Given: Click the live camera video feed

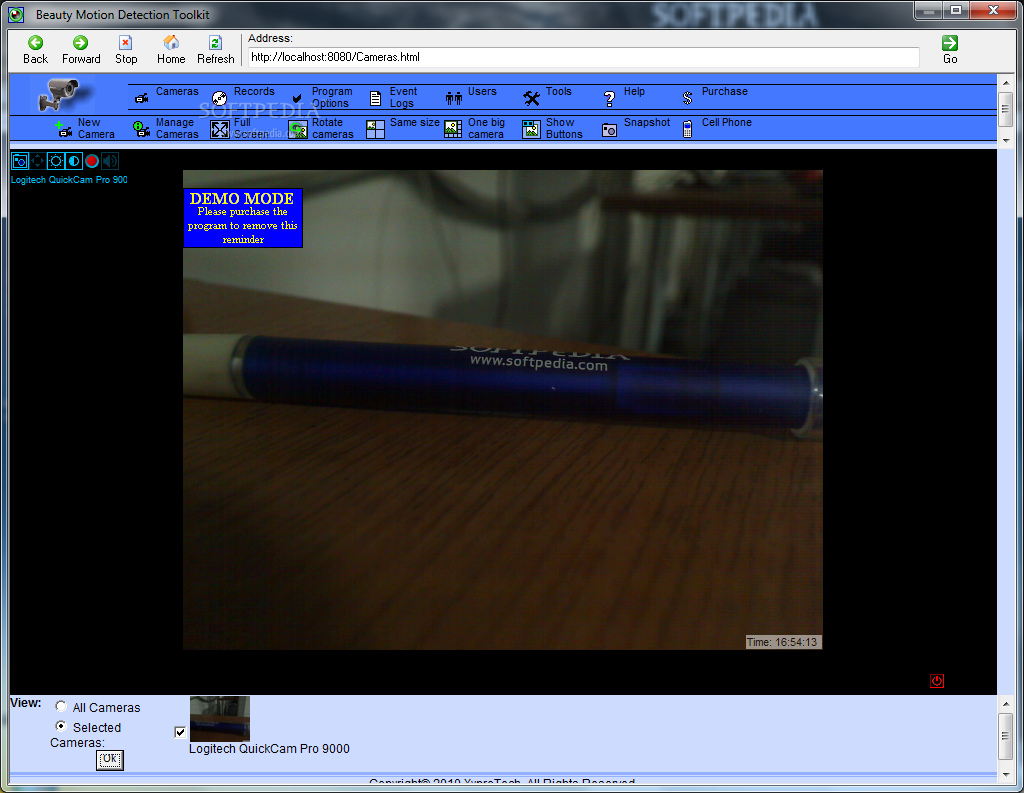Looking at the screenshot, I should click(503, 410).
